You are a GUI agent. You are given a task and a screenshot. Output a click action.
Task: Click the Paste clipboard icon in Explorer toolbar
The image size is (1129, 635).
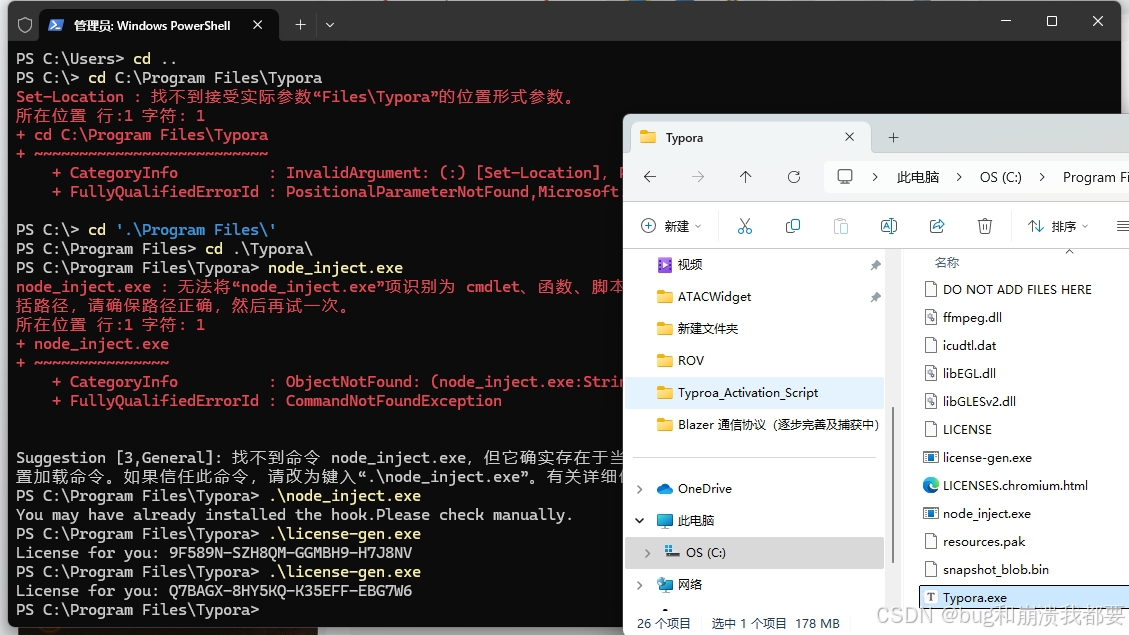point(840,226)
